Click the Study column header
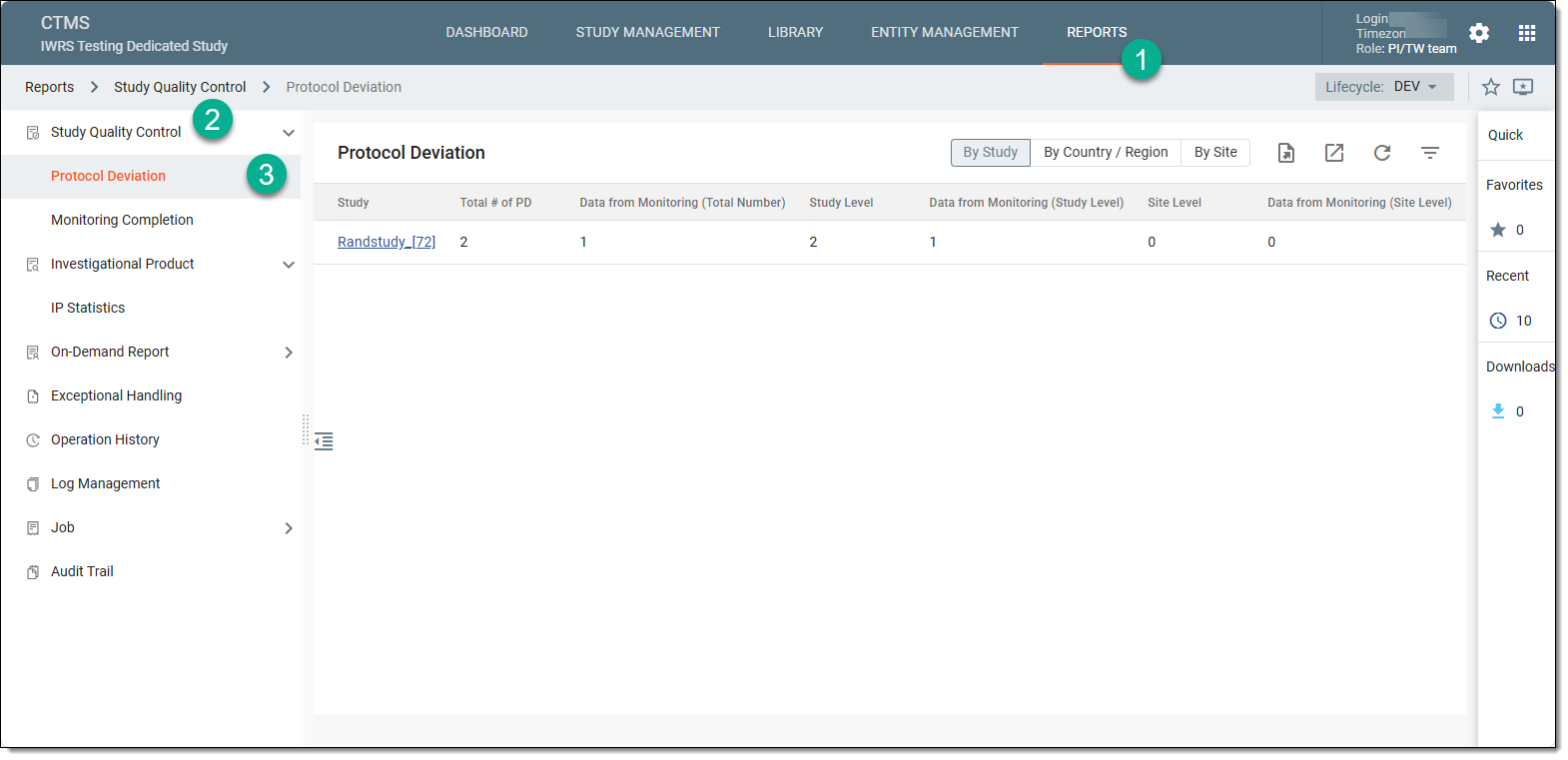Screen dimensions: 1568x760 [354, 203]
